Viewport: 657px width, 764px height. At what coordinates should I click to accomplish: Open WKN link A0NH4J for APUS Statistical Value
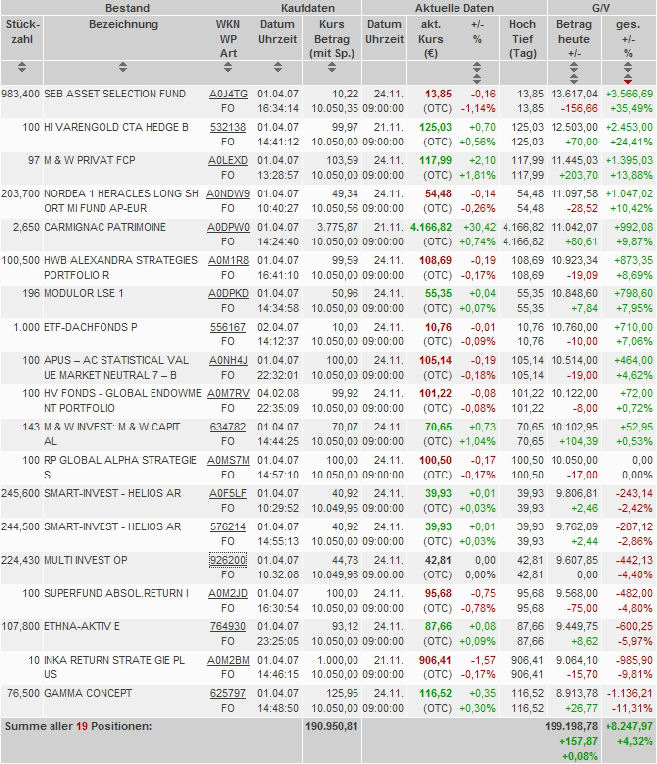[x=228, y=361]
